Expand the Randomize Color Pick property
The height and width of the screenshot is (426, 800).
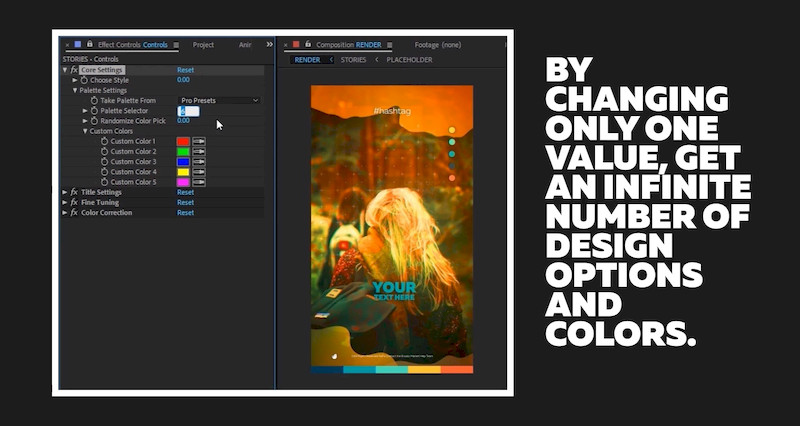[85, 121]
